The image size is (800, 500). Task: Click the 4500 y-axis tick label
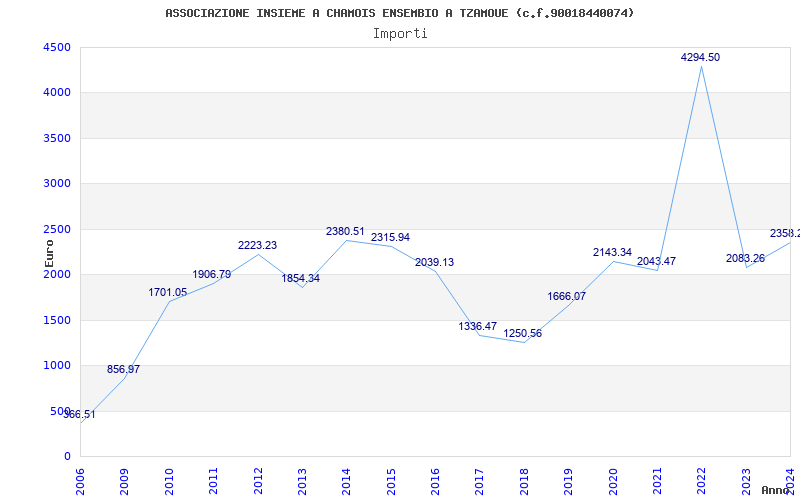(x=57, y=48)
